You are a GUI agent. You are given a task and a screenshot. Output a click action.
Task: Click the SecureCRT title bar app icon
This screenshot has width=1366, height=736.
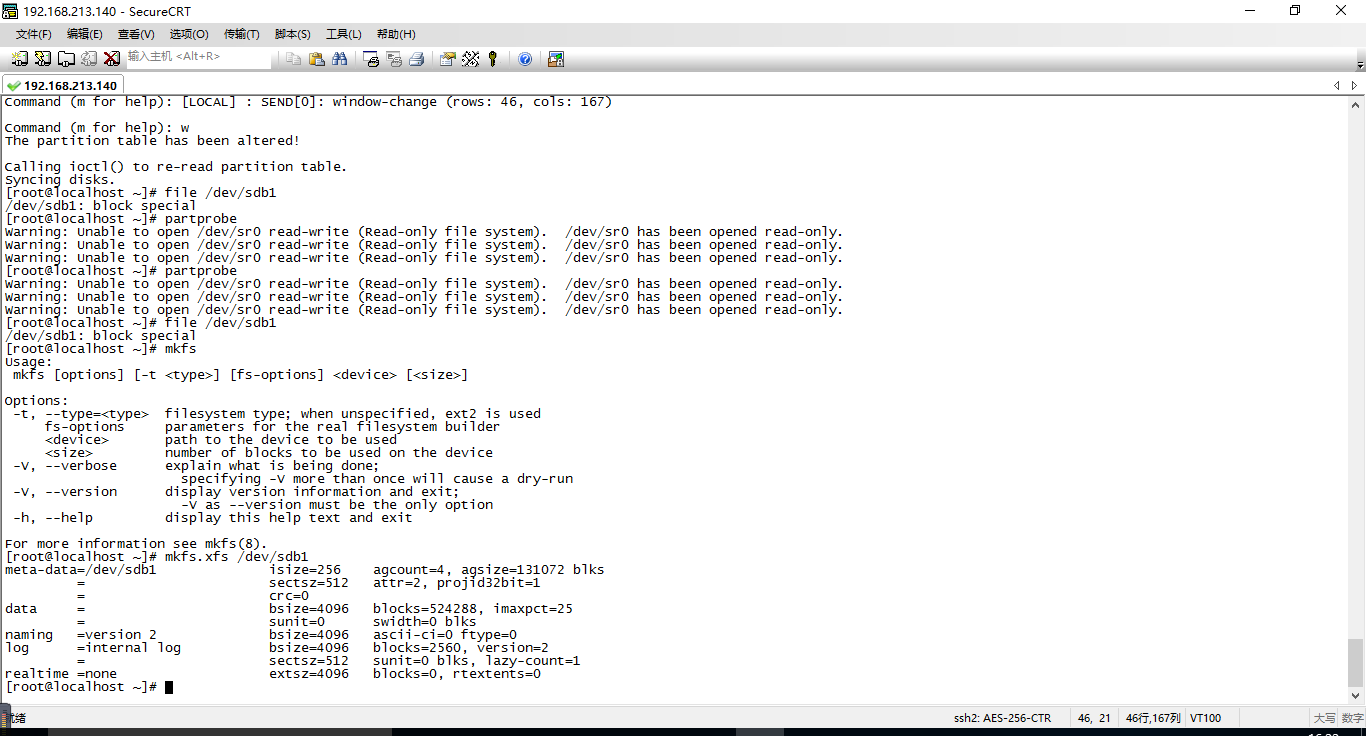(10, 11)
